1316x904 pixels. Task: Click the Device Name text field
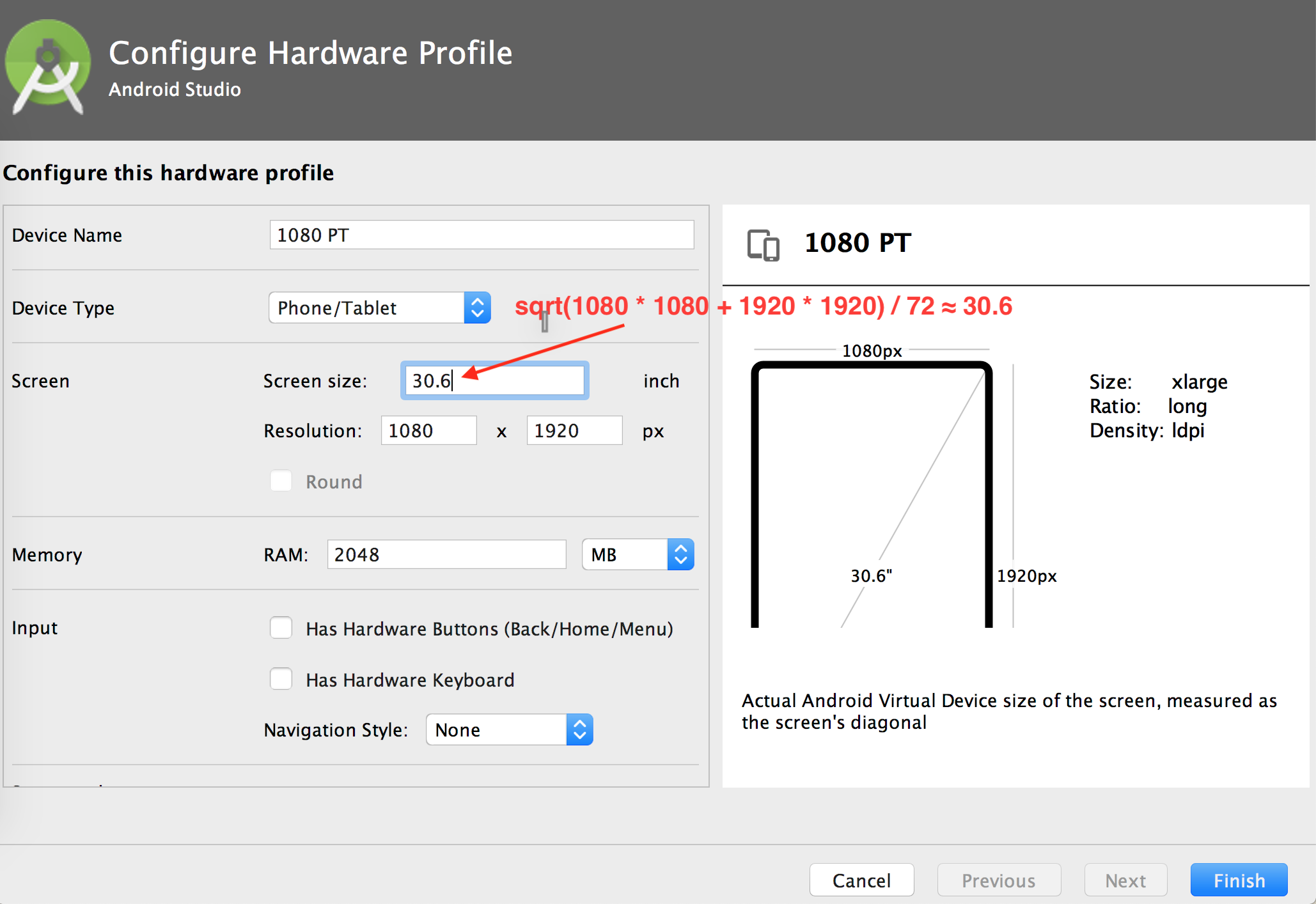482,235
